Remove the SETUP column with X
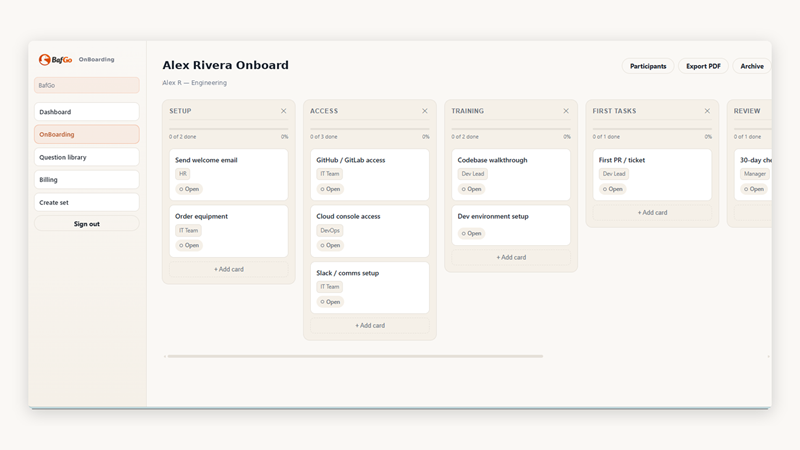Viewport: 800px width, 450px height. (x=284, y=111)
